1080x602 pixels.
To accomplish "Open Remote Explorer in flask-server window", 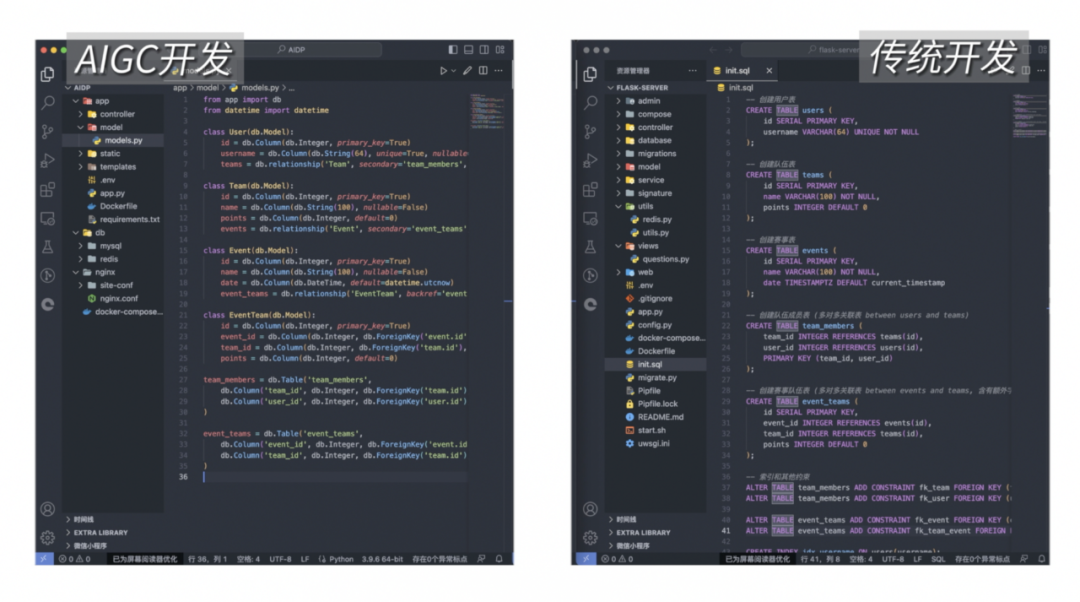I will (x=590, y=218).
